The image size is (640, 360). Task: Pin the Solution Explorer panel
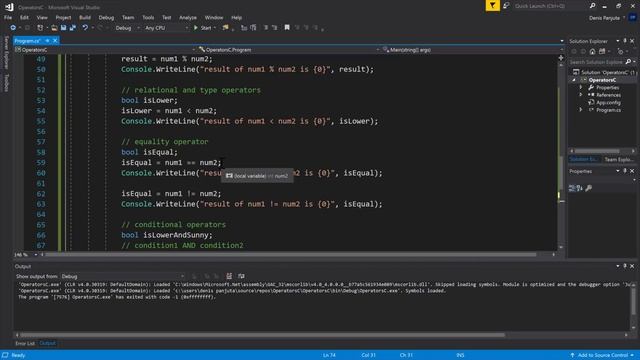[625, 41]
